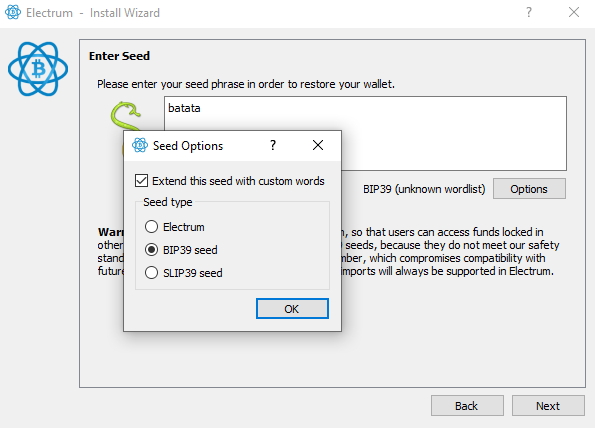Click the Electrum icon in main title bar
Viewport: 595px width, 428px height.
13,12
